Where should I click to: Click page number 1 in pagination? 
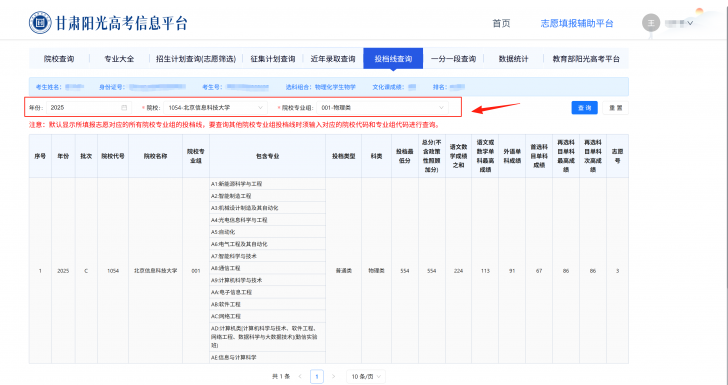pos(317,376)
